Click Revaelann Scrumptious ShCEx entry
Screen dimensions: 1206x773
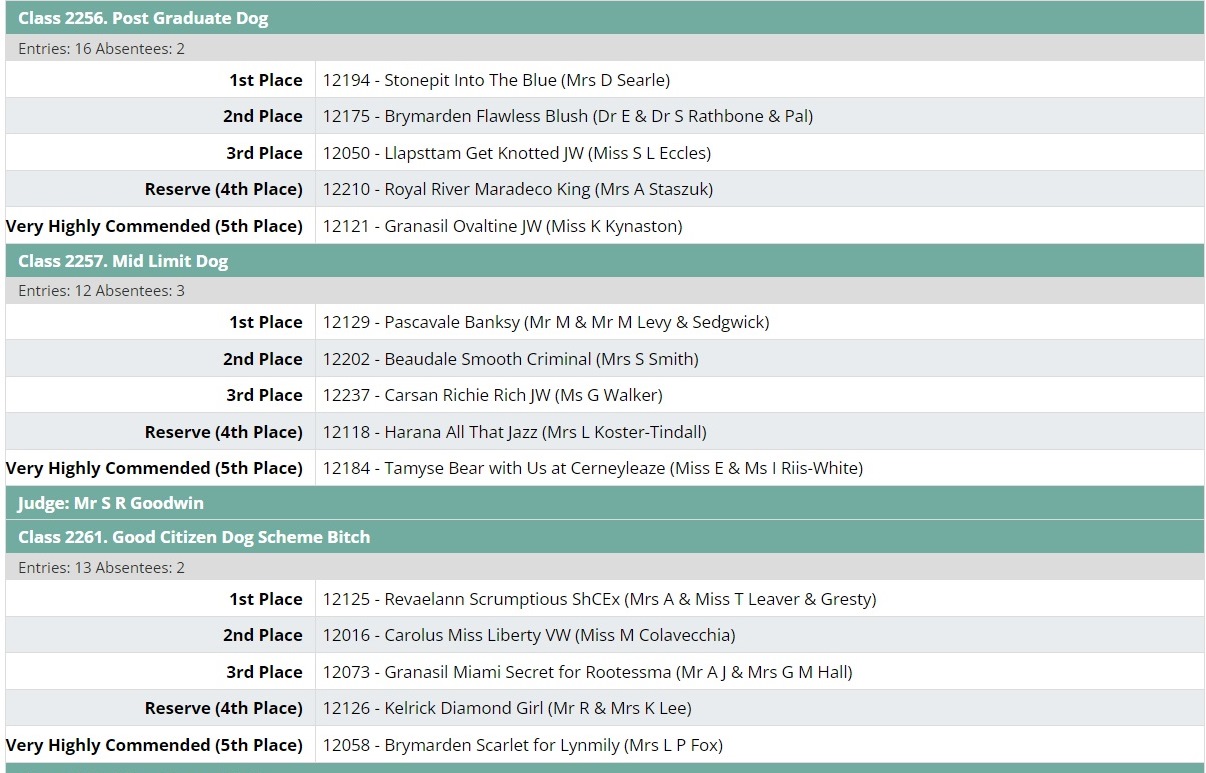click(x=599, y=599)
